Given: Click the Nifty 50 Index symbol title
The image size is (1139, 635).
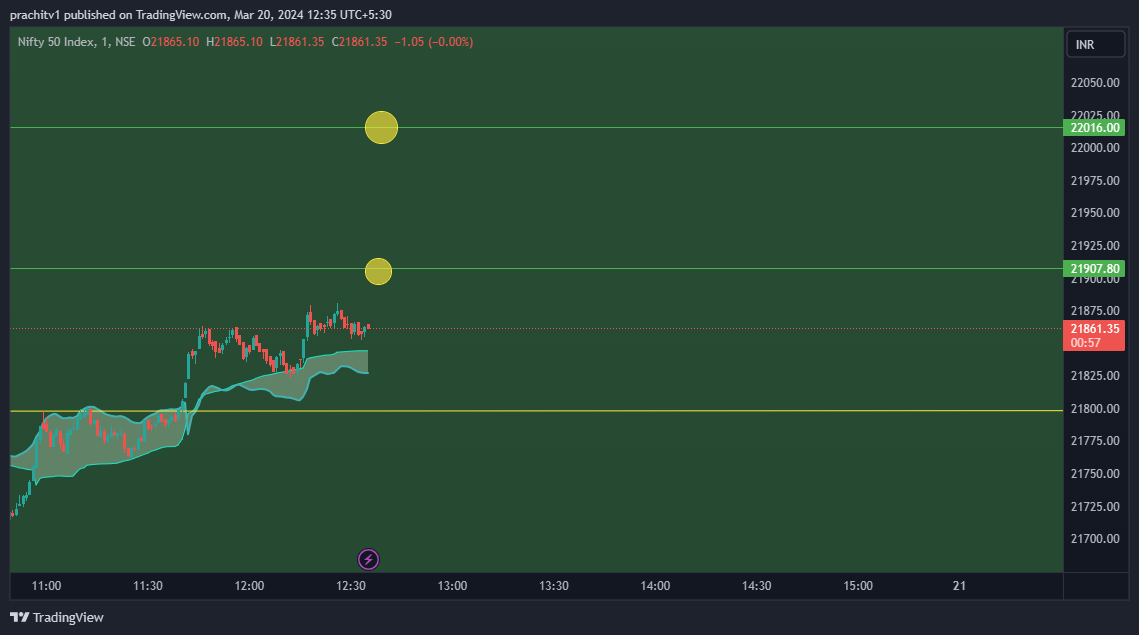Looking at the screenshot, I should click(x=56, y=42).
